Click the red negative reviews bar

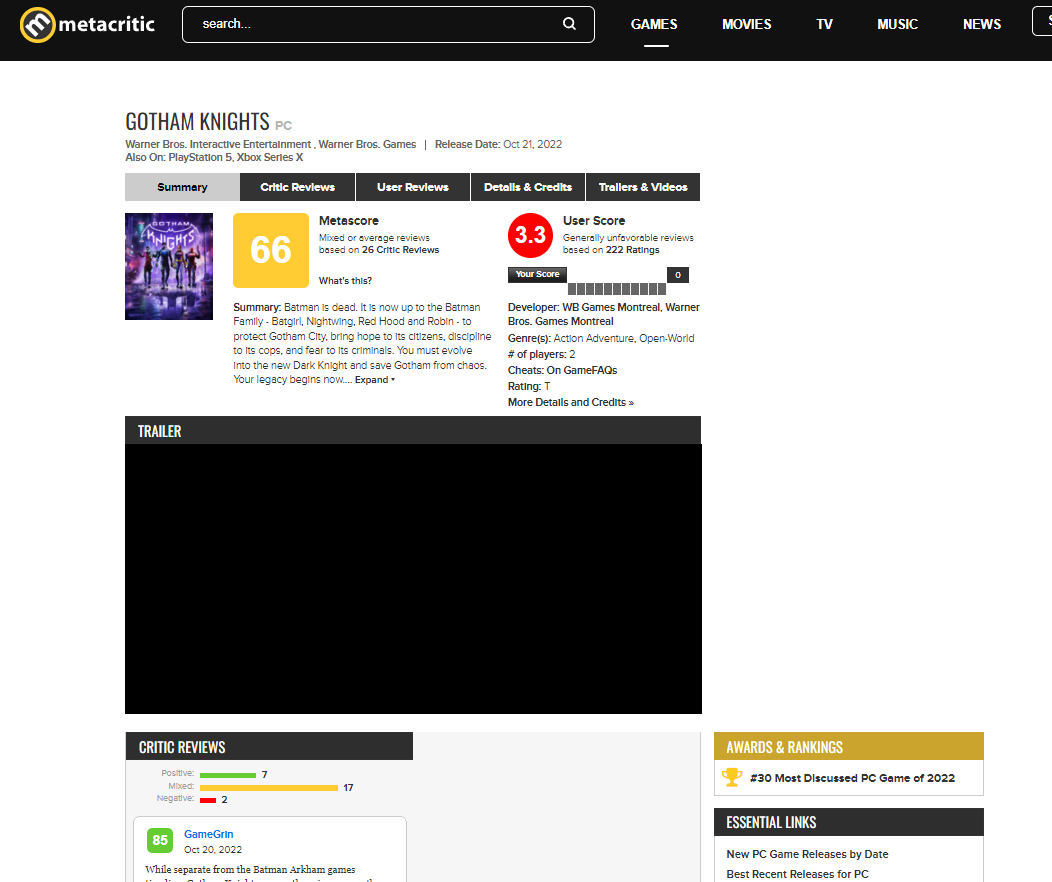(x=208, y=800)
